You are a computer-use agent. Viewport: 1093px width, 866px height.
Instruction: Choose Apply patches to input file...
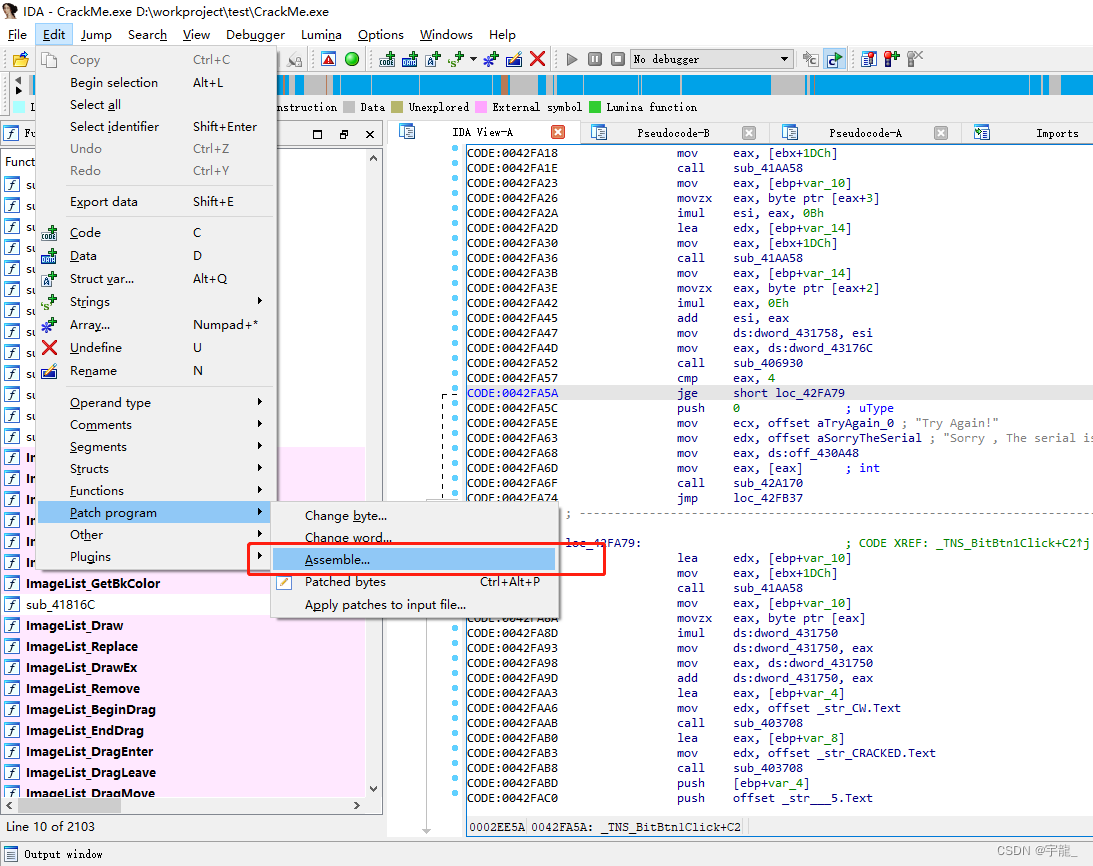tap(414, 605)
